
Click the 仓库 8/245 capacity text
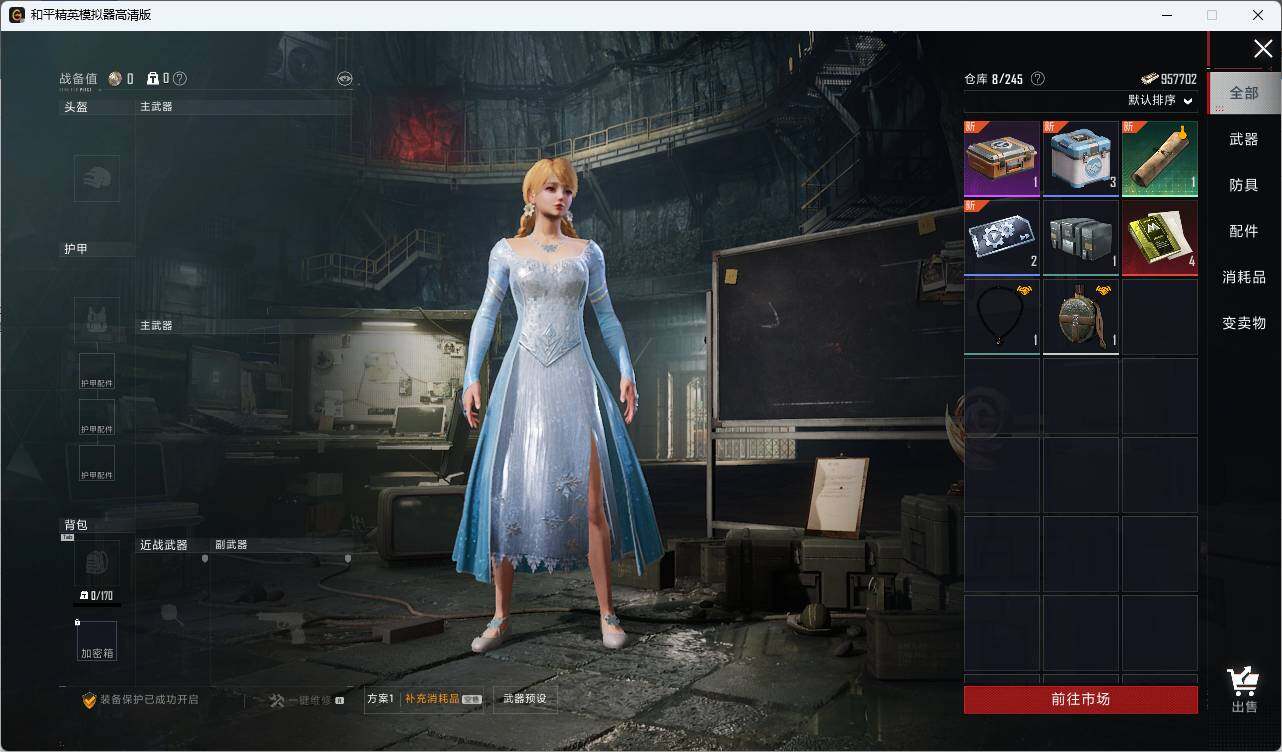993,79
